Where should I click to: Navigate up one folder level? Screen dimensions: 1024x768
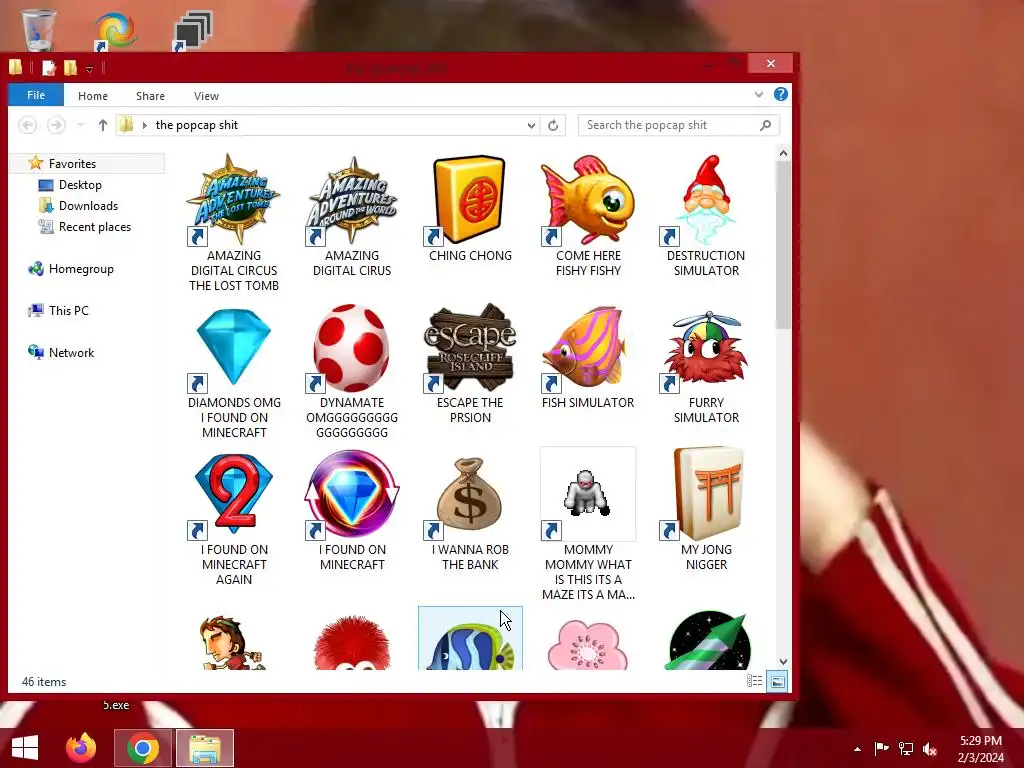[103, 125]
